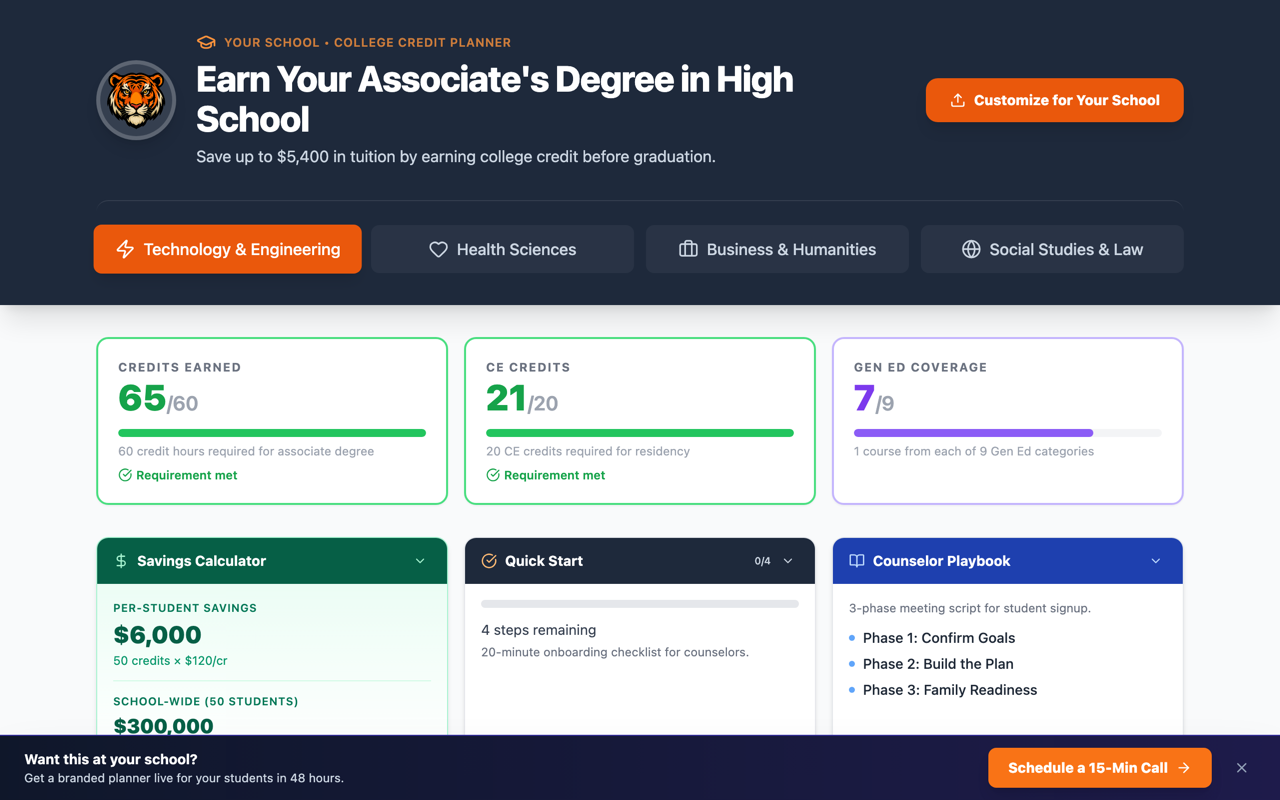
Task: Click the tiger mascot school logo
Action: [x=136, y=100]
